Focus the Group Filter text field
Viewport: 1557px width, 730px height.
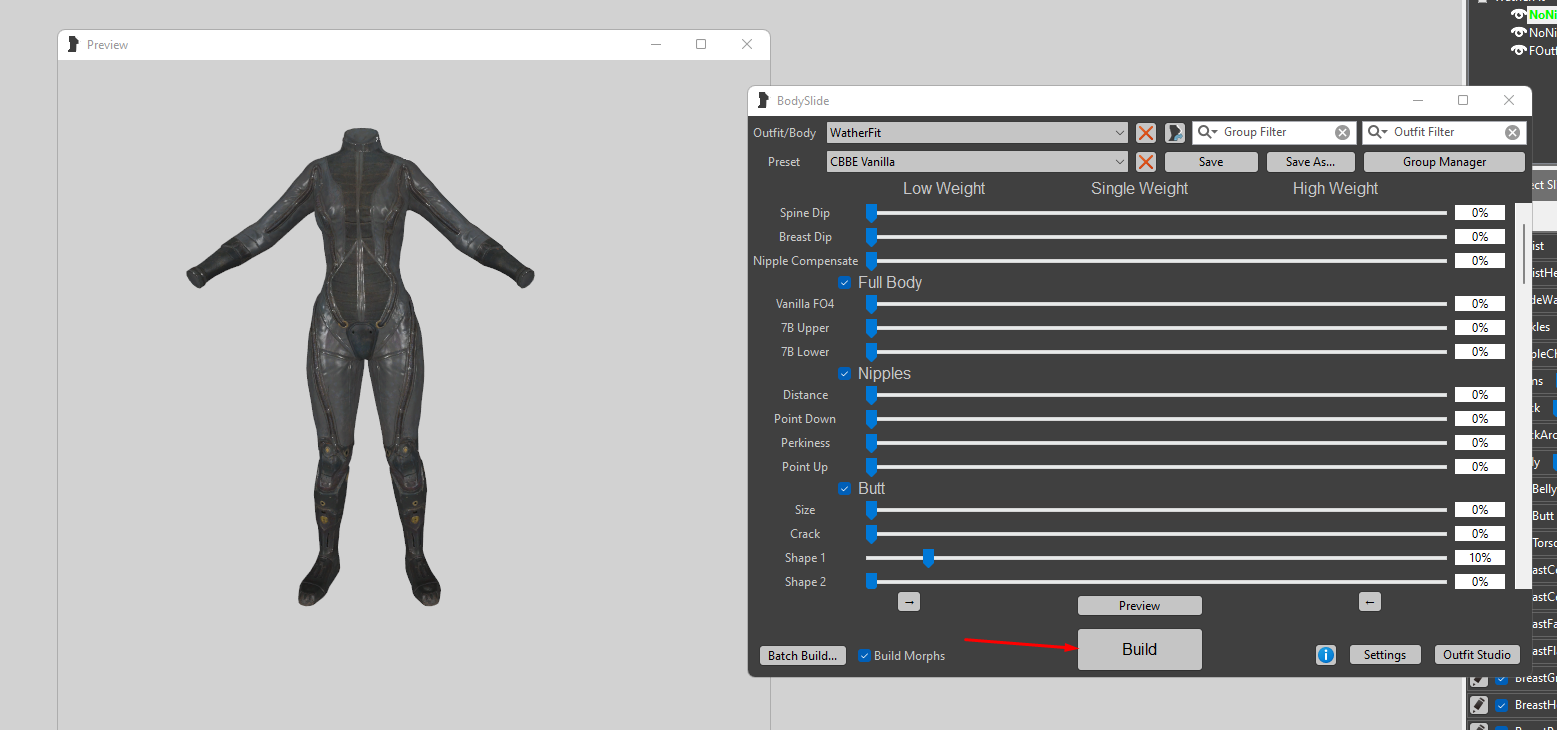(x=1276, y=132)
